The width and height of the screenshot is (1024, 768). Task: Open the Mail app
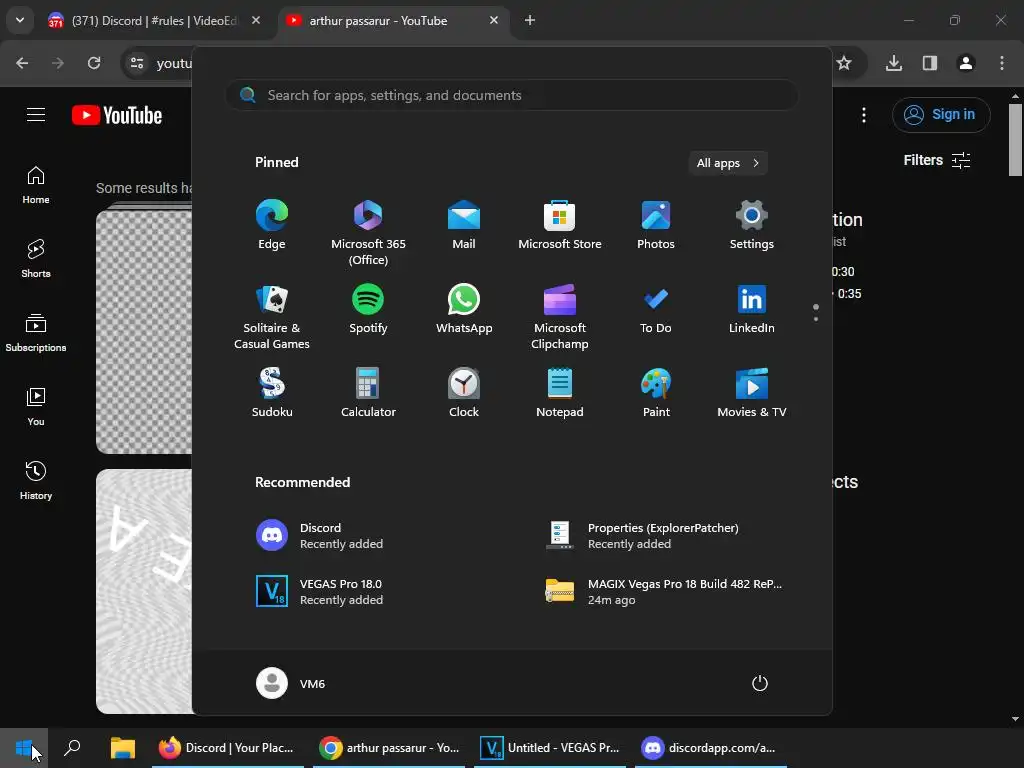click(464, 225)
